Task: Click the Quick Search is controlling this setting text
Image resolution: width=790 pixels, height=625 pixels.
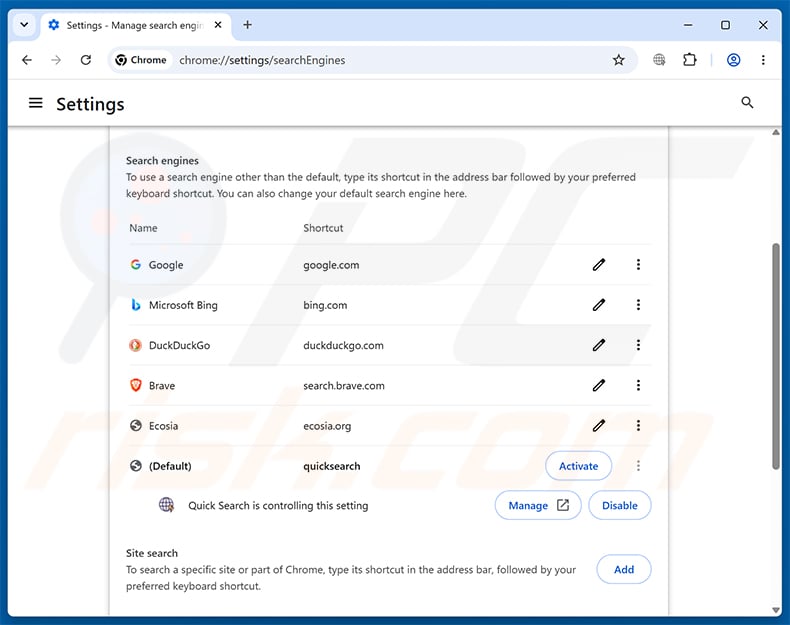Action: [x=278, y=506]
